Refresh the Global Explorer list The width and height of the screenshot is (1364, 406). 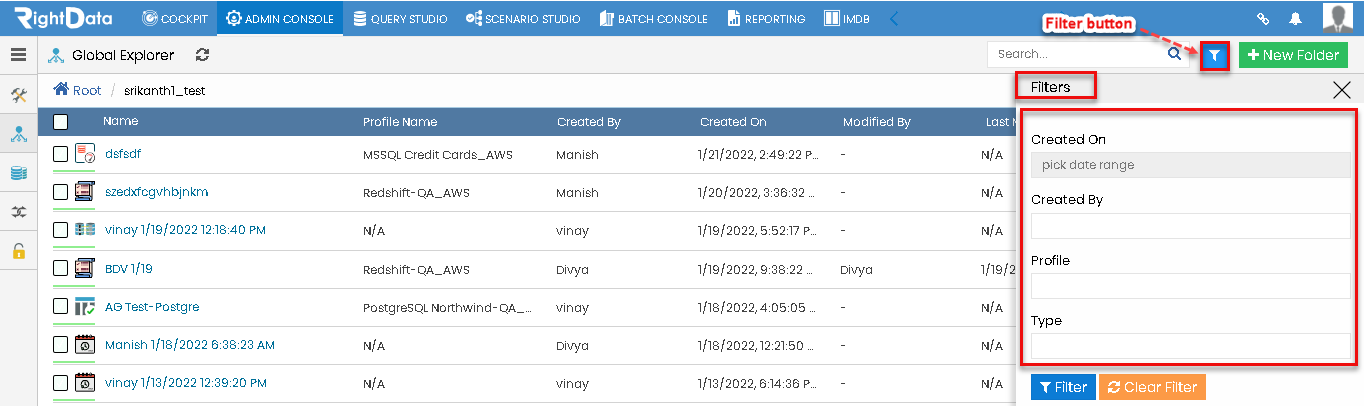coord(203,56)
